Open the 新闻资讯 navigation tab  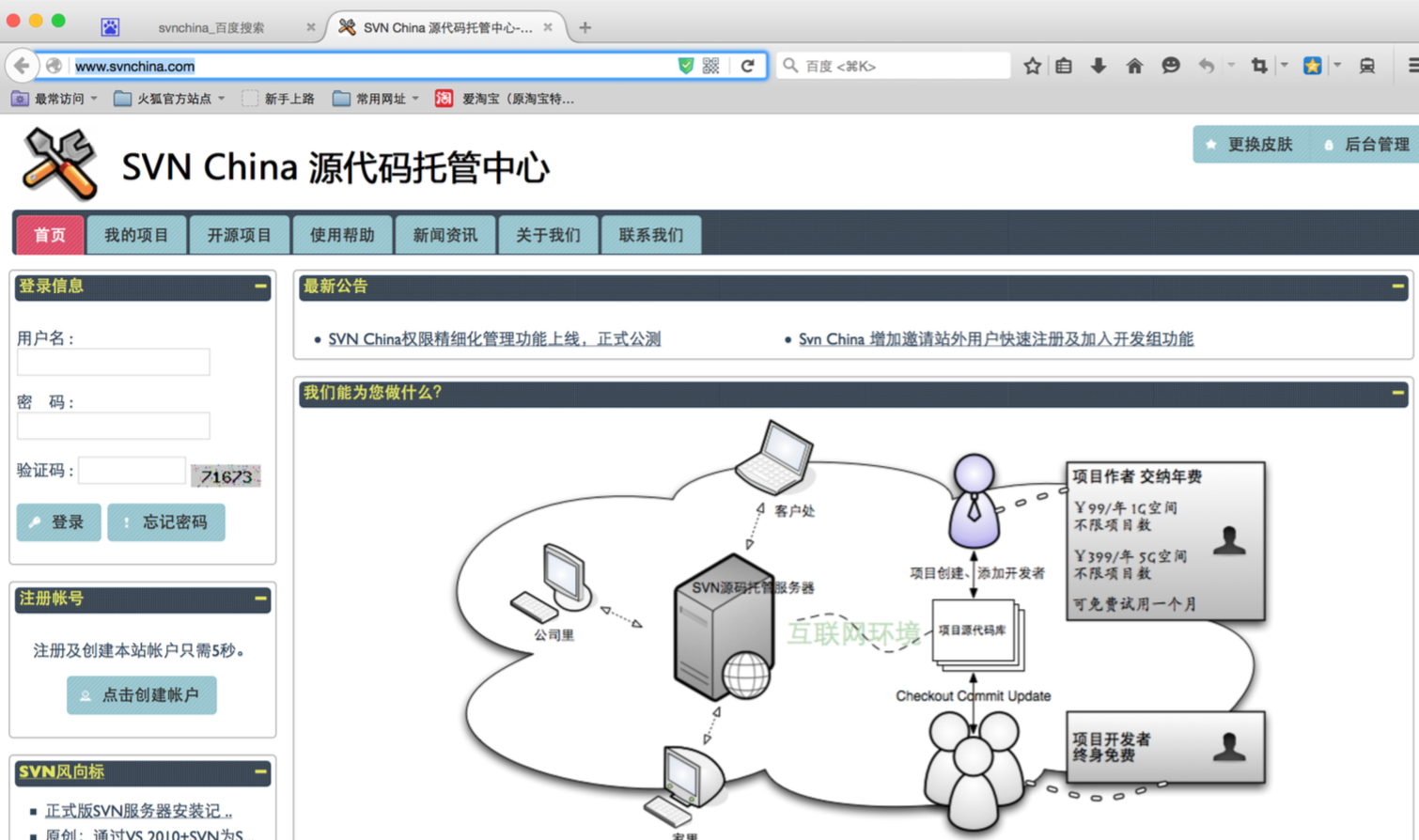pyautogui.click(x=445, y=235)
